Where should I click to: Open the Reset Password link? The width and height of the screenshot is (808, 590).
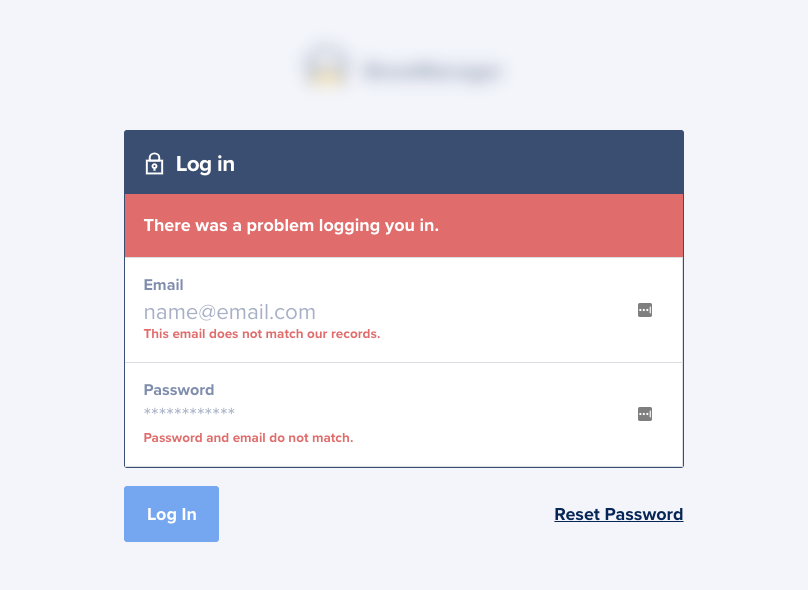(618, 514)
